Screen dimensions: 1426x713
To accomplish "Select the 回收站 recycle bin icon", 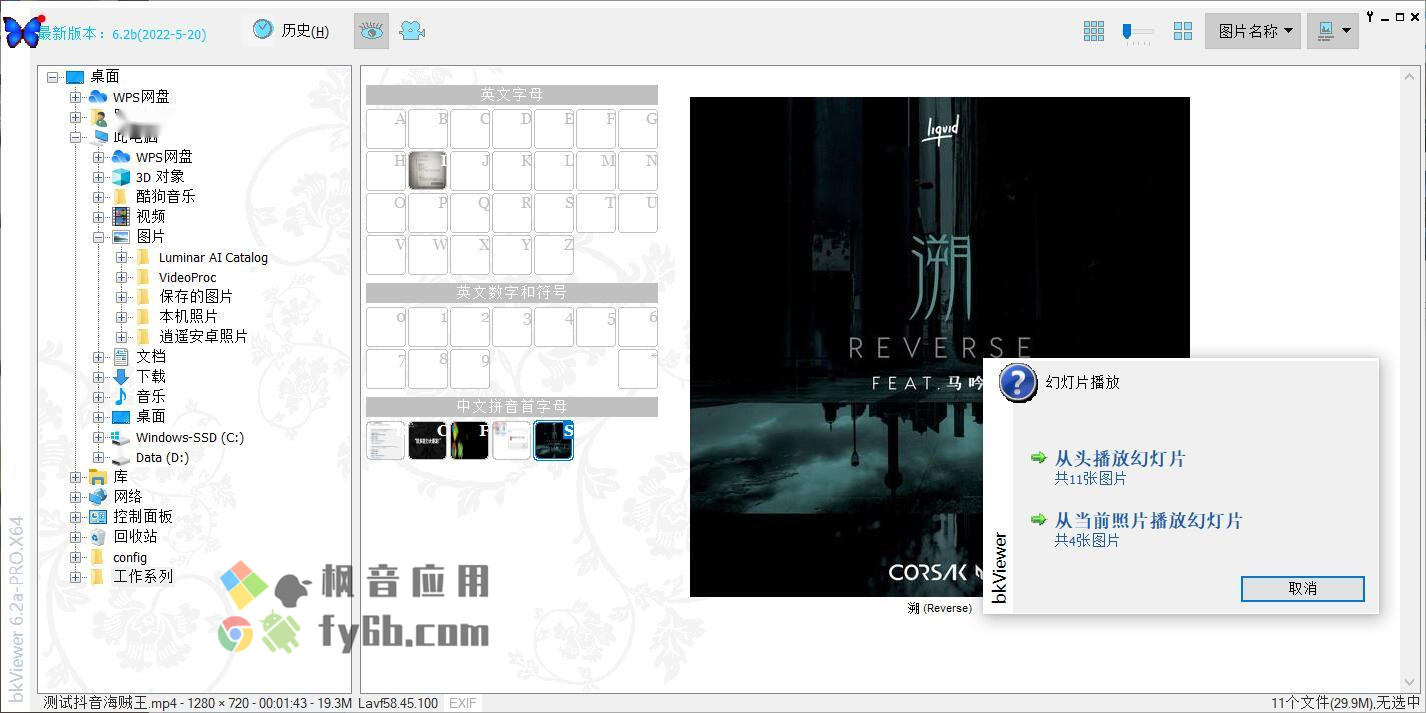I will pos(98,537).
